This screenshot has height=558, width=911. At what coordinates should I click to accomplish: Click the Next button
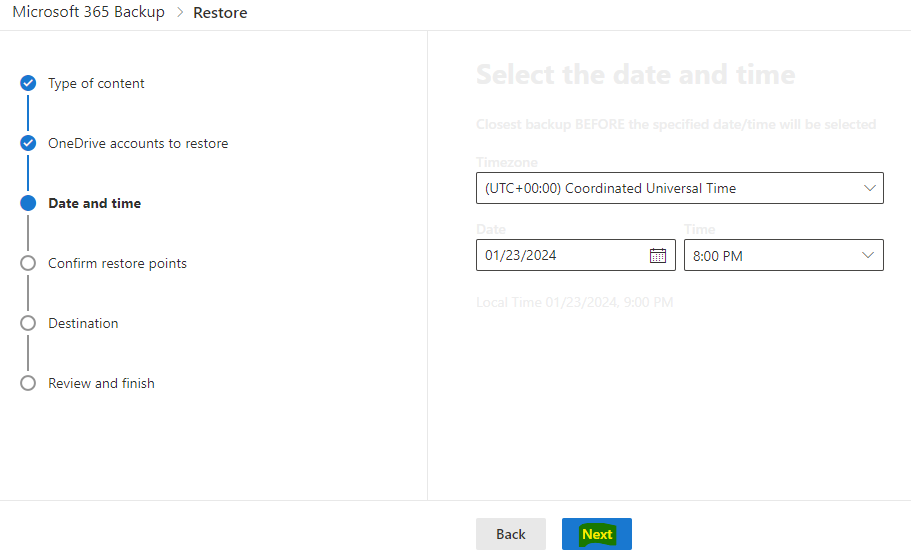coord(597,534)
